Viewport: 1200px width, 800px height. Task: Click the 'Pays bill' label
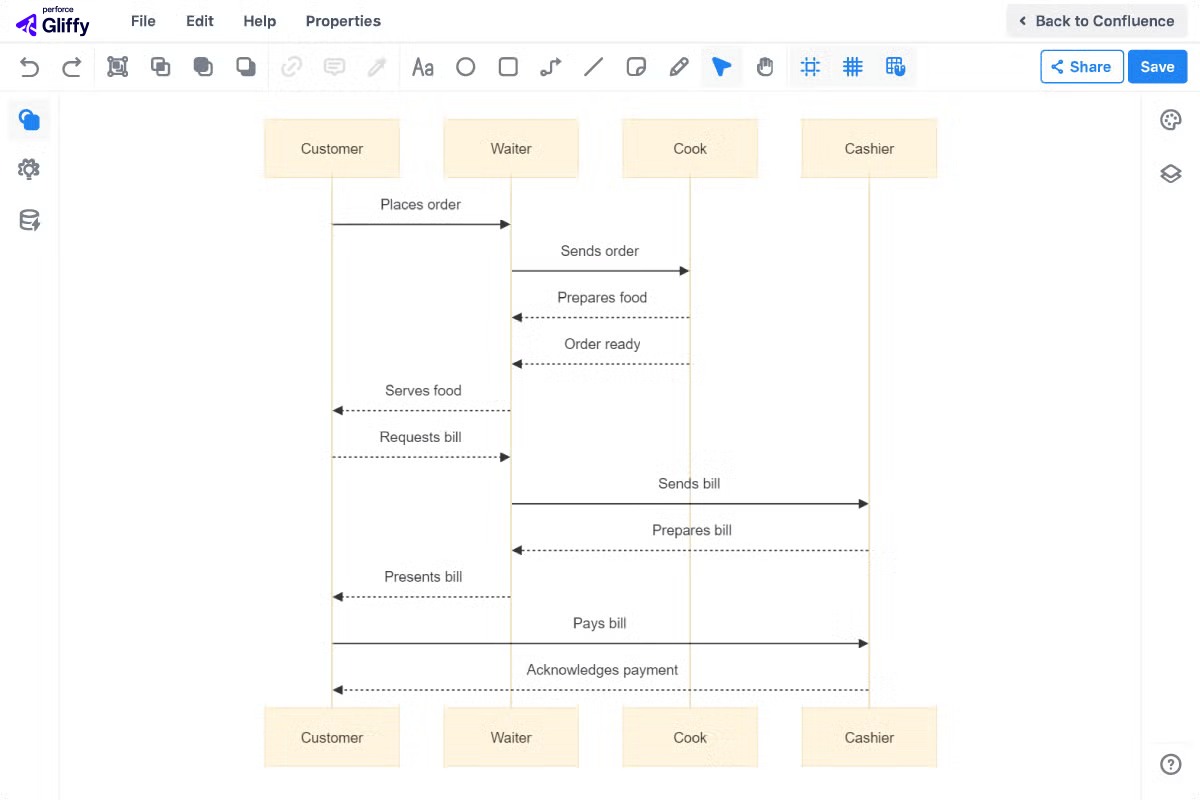(600, 624)
